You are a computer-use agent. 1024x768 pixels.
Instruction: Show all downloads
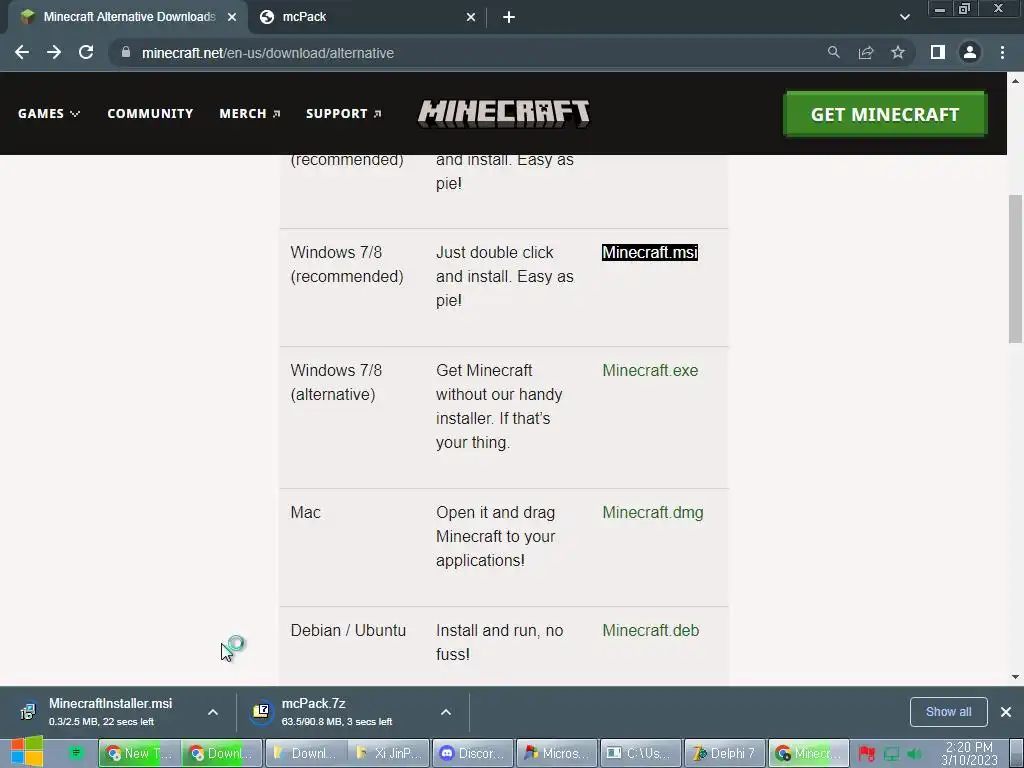pyautogui.click(x=948, y=712)
